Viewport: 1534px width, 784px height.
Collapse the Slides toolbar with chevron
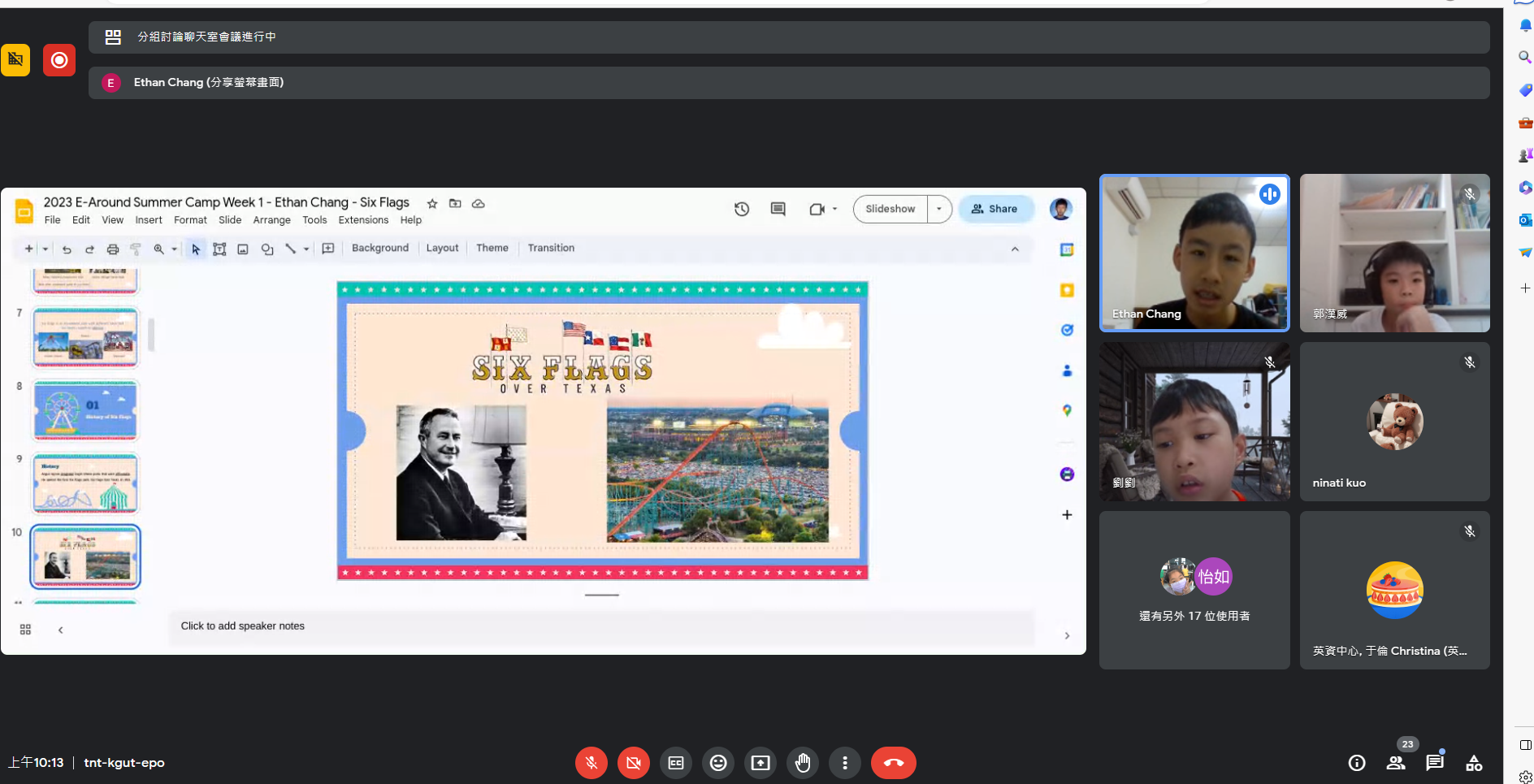click(x=1015, y=249)
